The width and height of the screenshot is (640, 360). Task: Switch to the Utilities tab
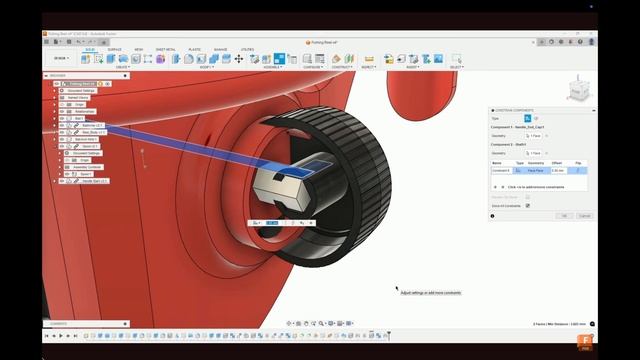(x=247, y=49)
